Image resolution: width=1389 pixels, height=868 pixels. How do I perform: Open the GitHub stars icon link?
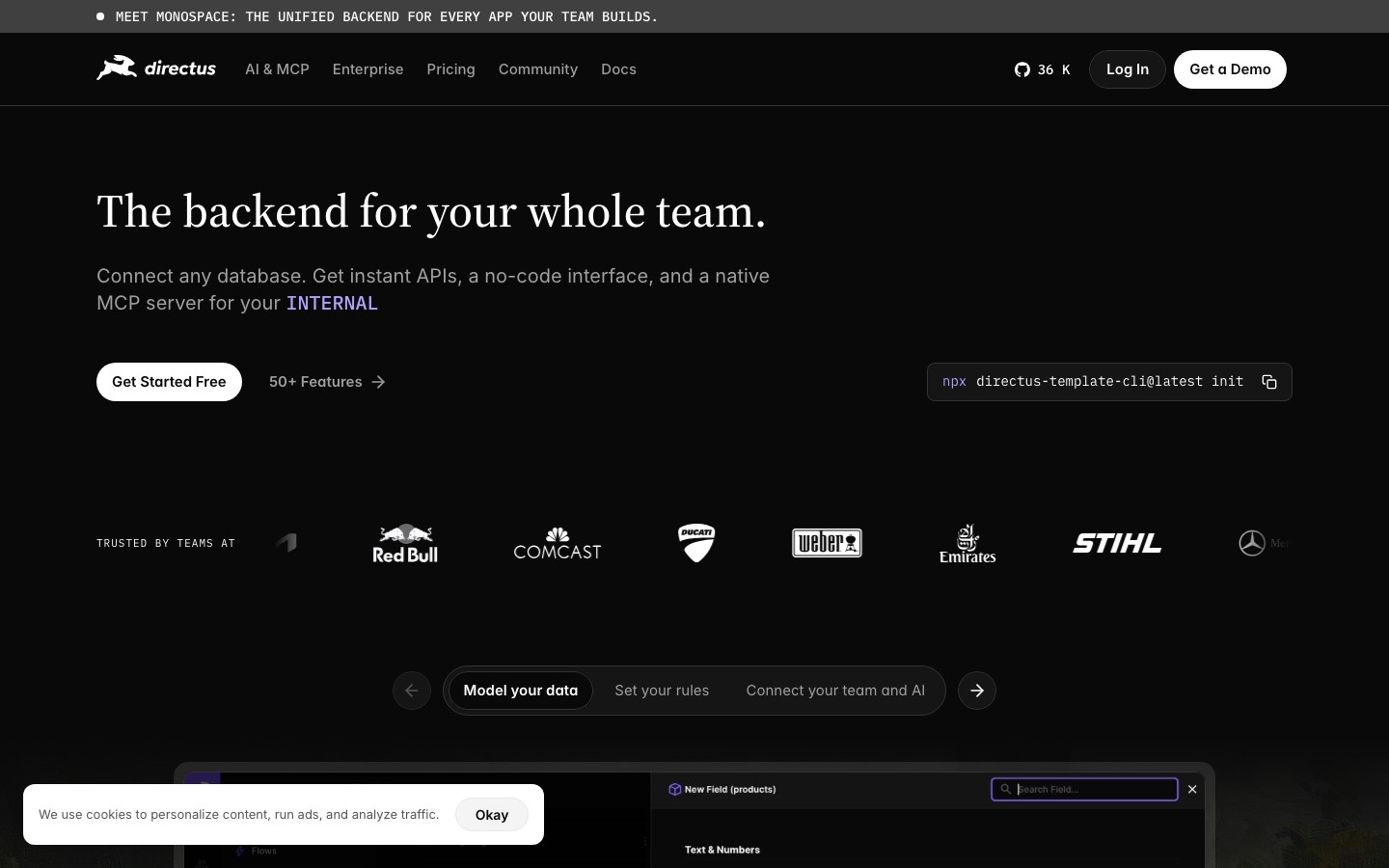click(x=1022, y=69)
